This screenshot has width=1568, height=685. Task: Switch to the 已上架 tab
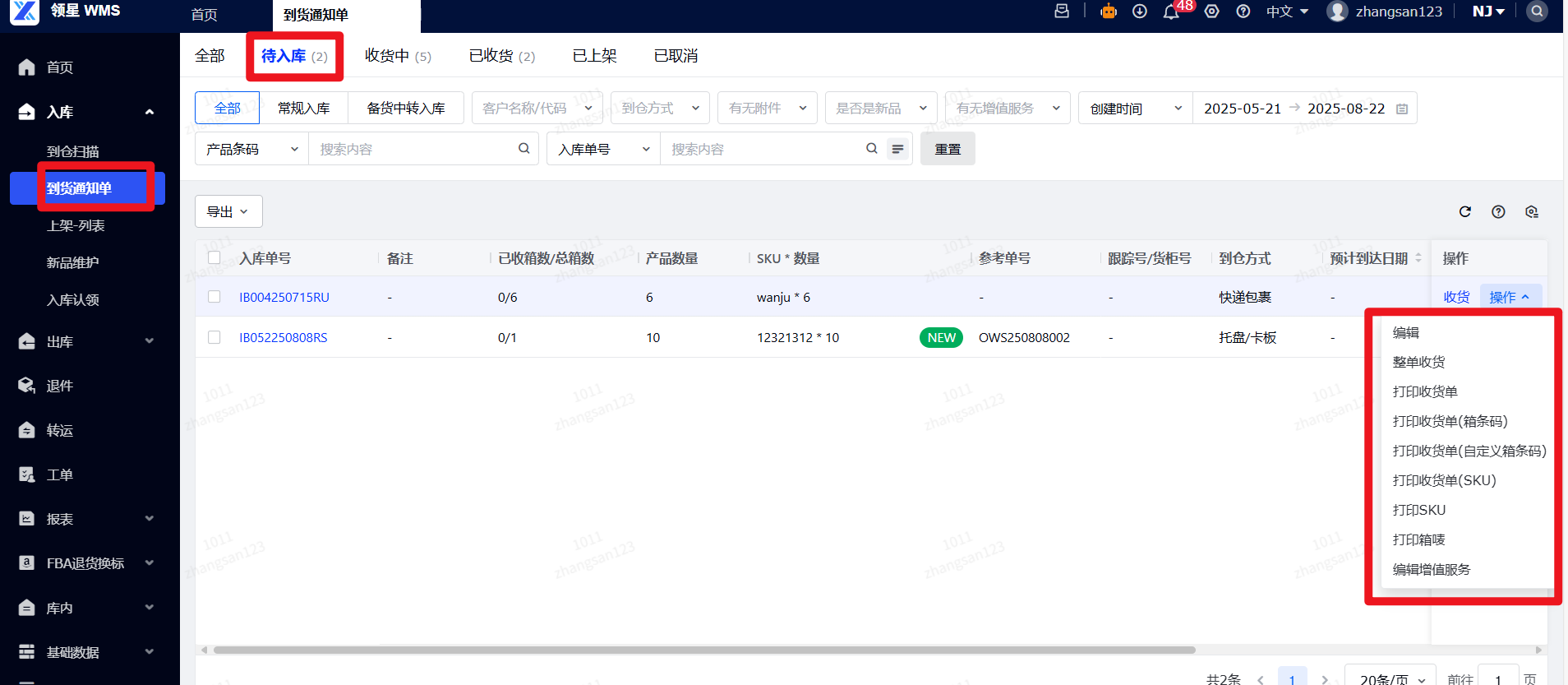point(594,55)
